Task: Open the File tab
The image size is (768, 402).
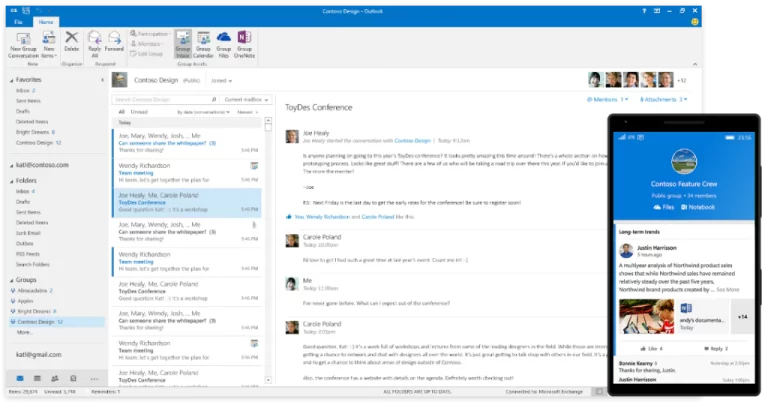Action: click(x=18, y=22)
